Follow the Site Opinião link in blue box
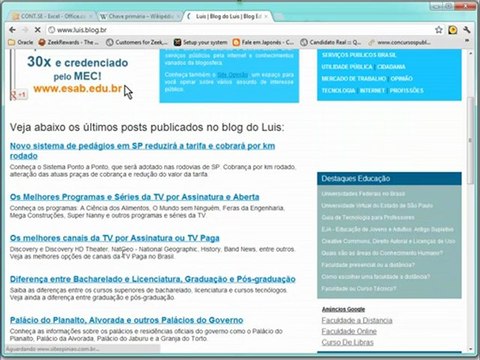The height and width of the screenshot is (360, 480). pos(232,75)
